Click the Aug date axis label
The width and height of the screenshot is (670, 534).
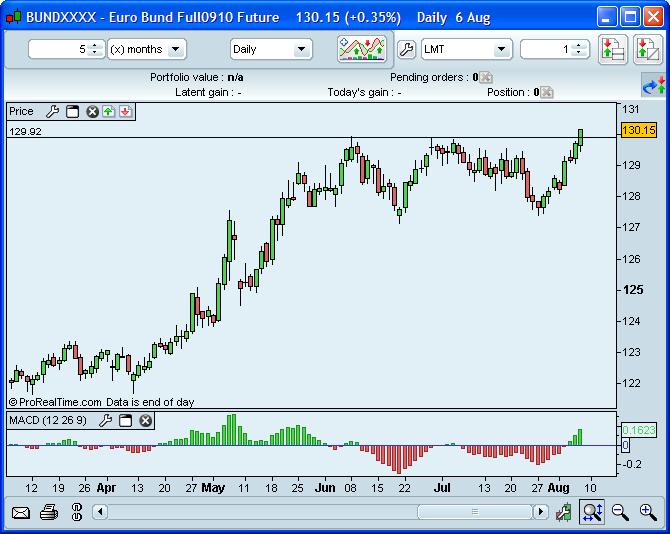point(558,488)
